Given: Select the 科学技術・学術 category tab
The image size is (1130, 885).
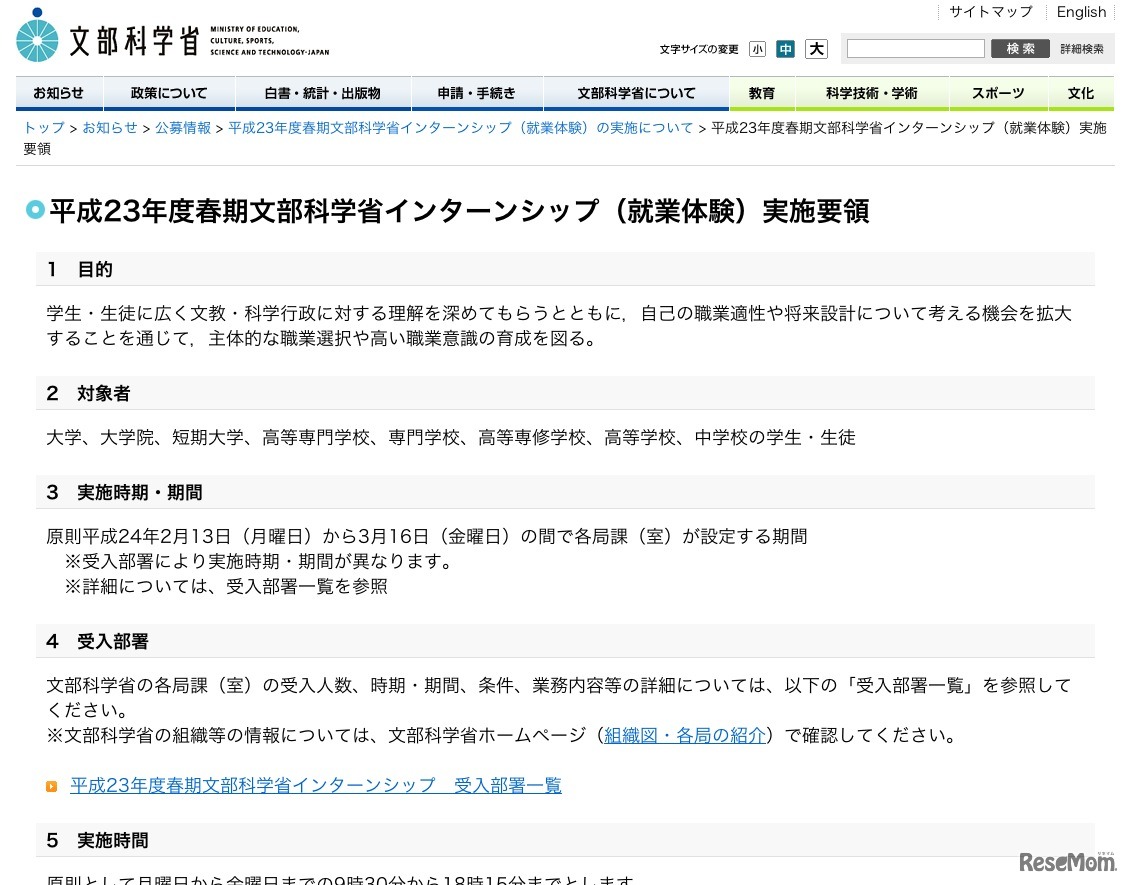Looking at the screenshot, I should point(872,92).
